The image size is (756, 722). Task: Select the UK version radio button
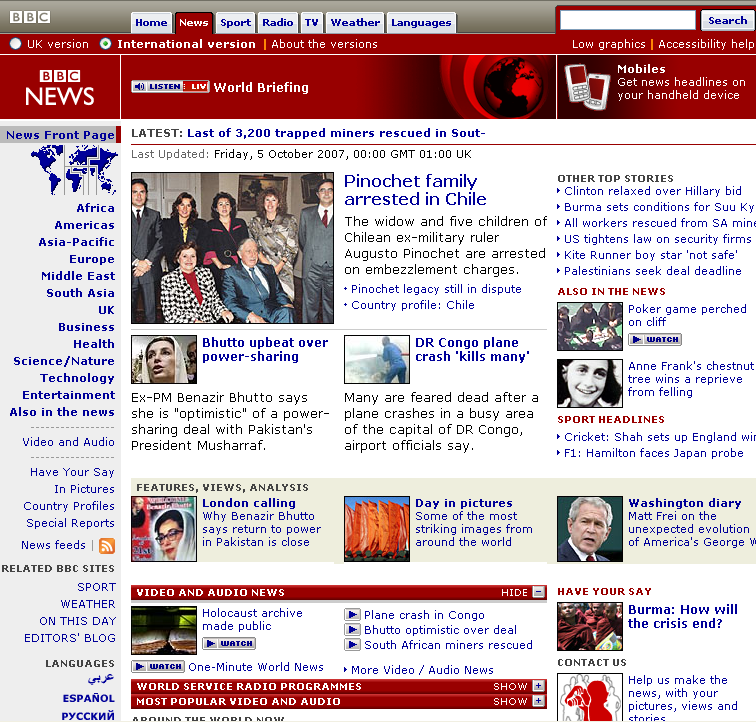click(15, 44)
